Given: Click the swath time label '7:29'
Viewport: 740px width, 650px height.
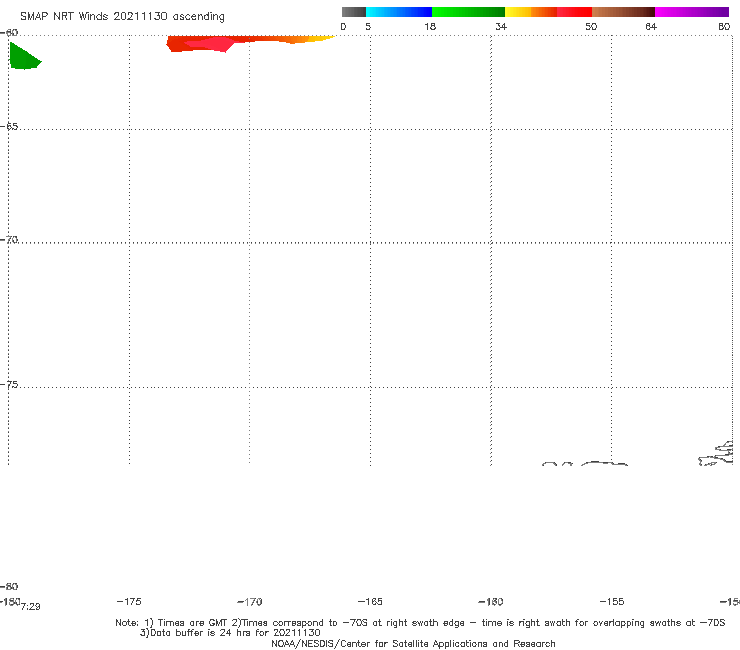Looking at the screenshot, I should [x=31, y=607].
